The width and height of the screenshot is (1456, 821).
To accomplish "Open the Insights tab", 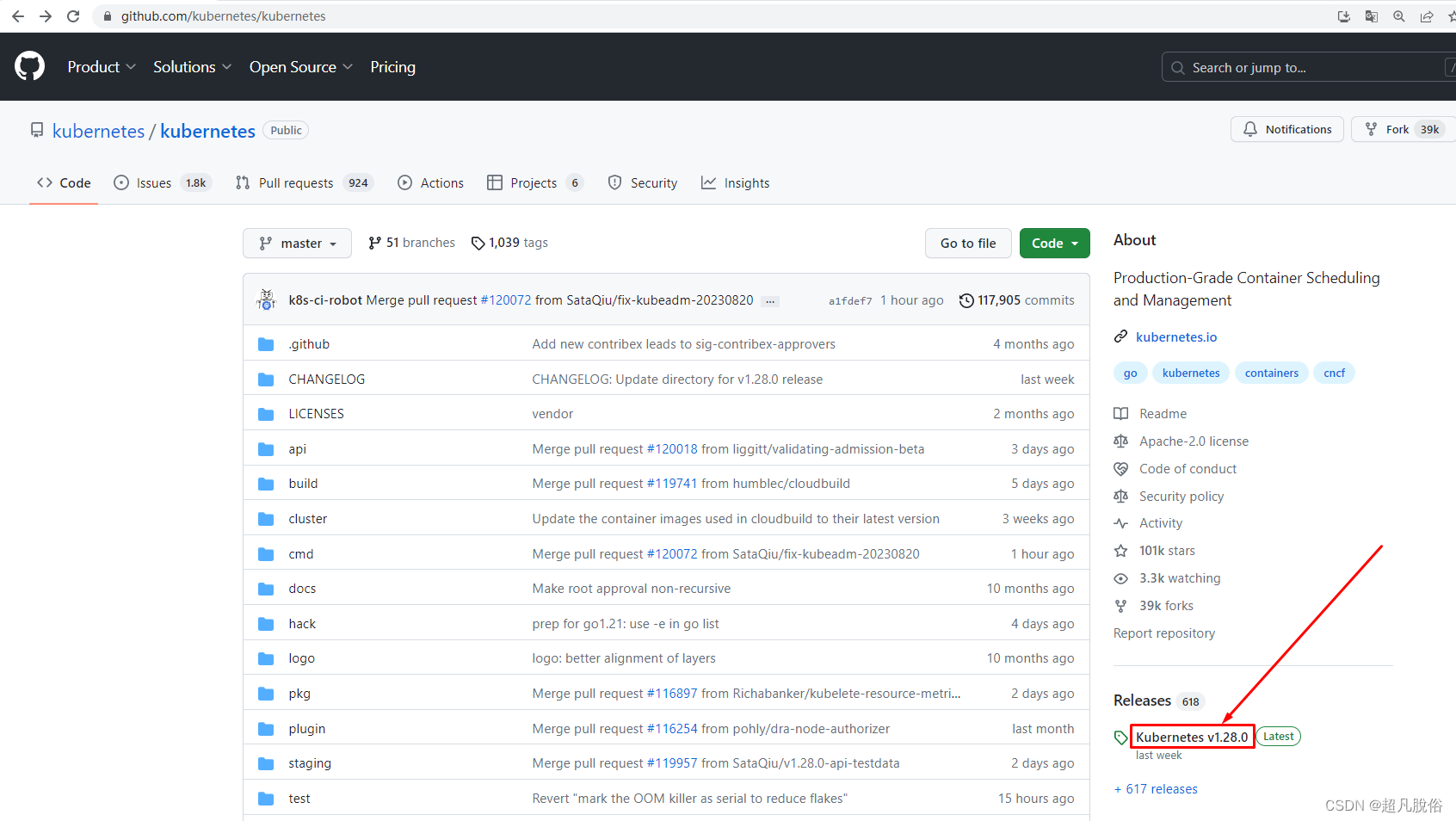I will 735,182.
